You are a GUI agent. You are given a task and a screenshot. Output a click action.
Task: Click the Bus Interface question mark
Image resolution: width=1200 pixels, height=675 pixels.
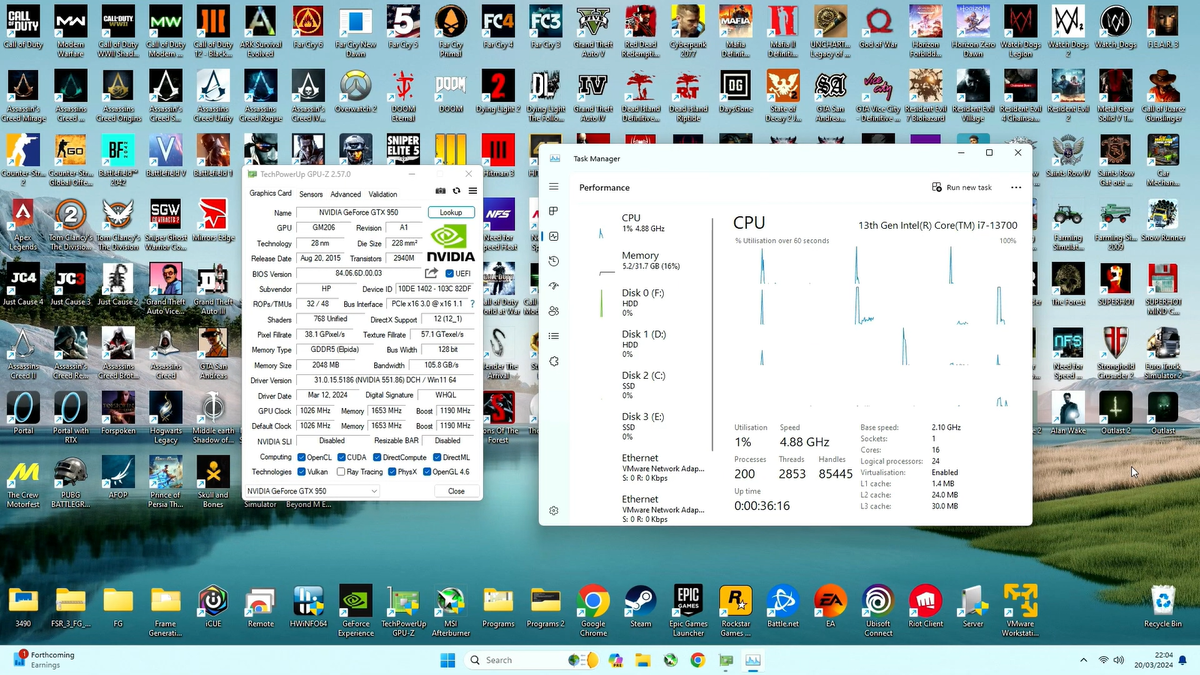(472, 304)
